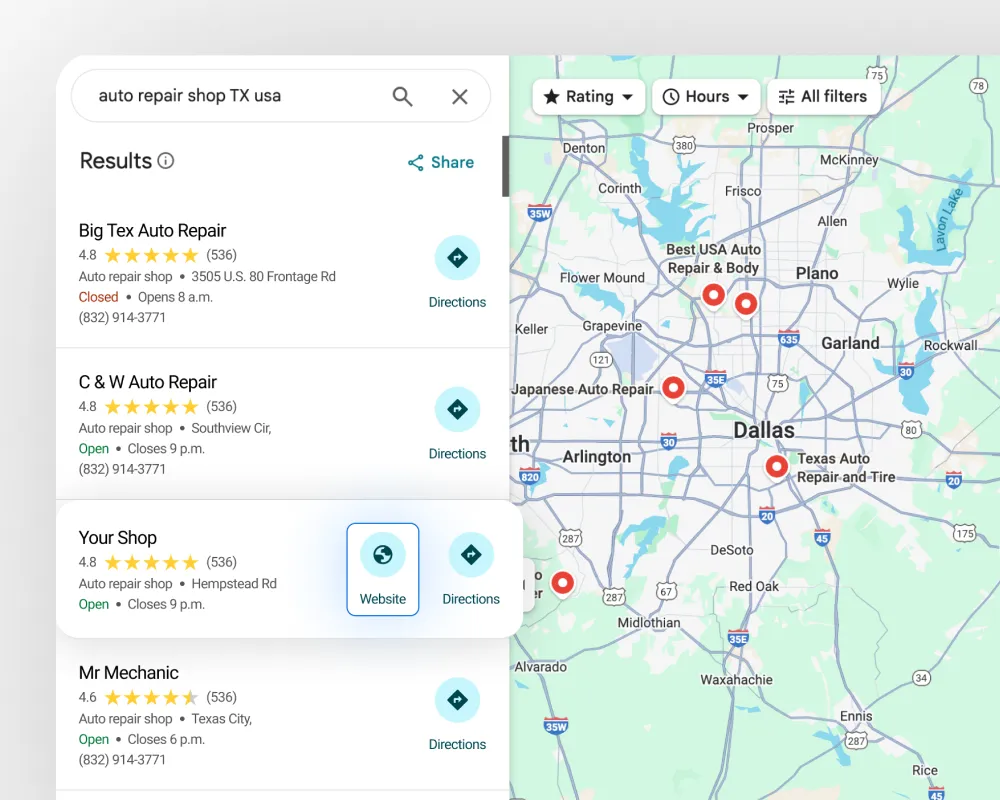The image size is (1000, 800).
Task: Expand the Rating filter dropdown
Action: tap(588, 97)
